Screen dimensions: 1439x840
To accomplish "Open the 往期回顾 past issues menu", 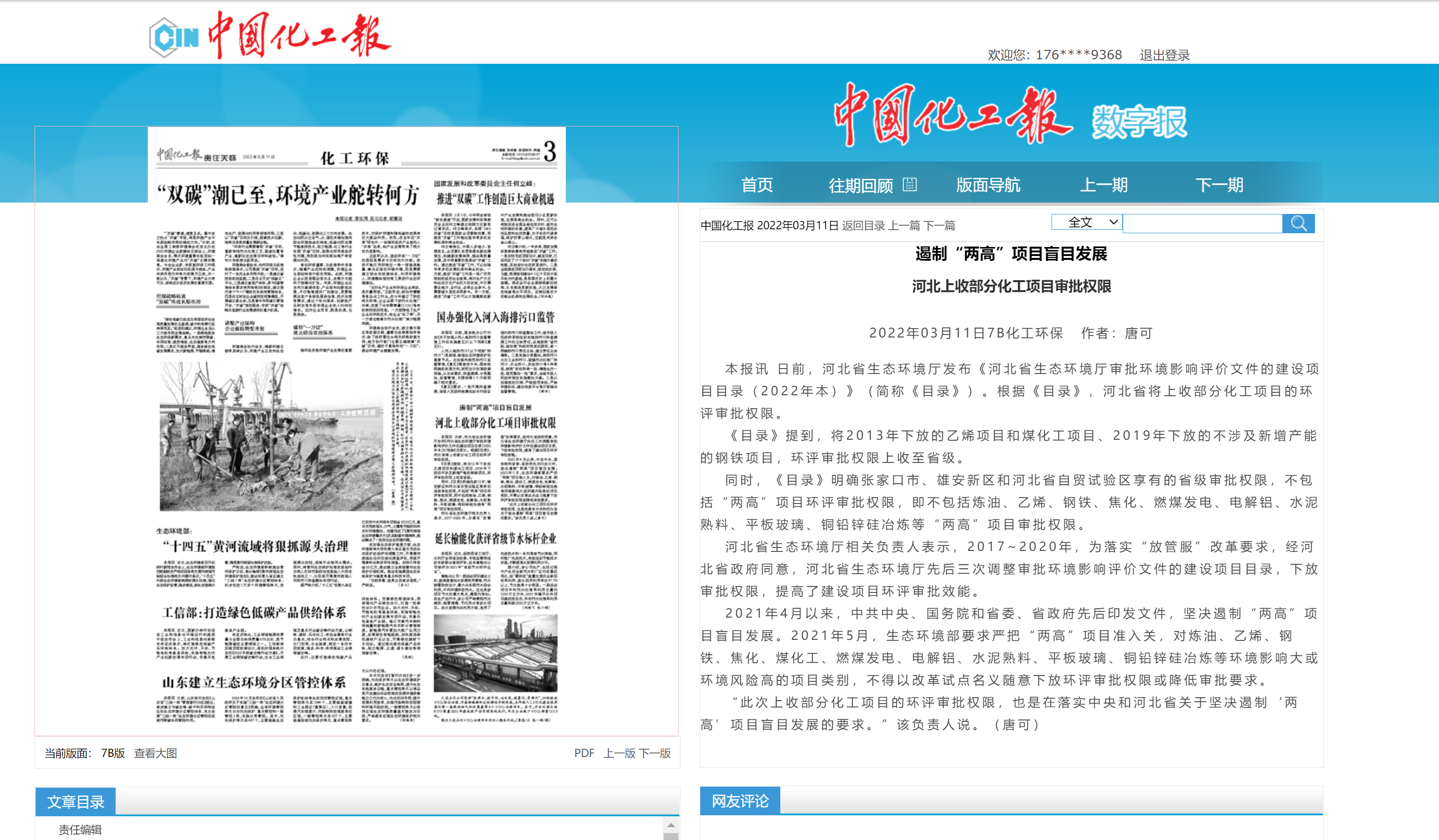I will coord(860,186).
